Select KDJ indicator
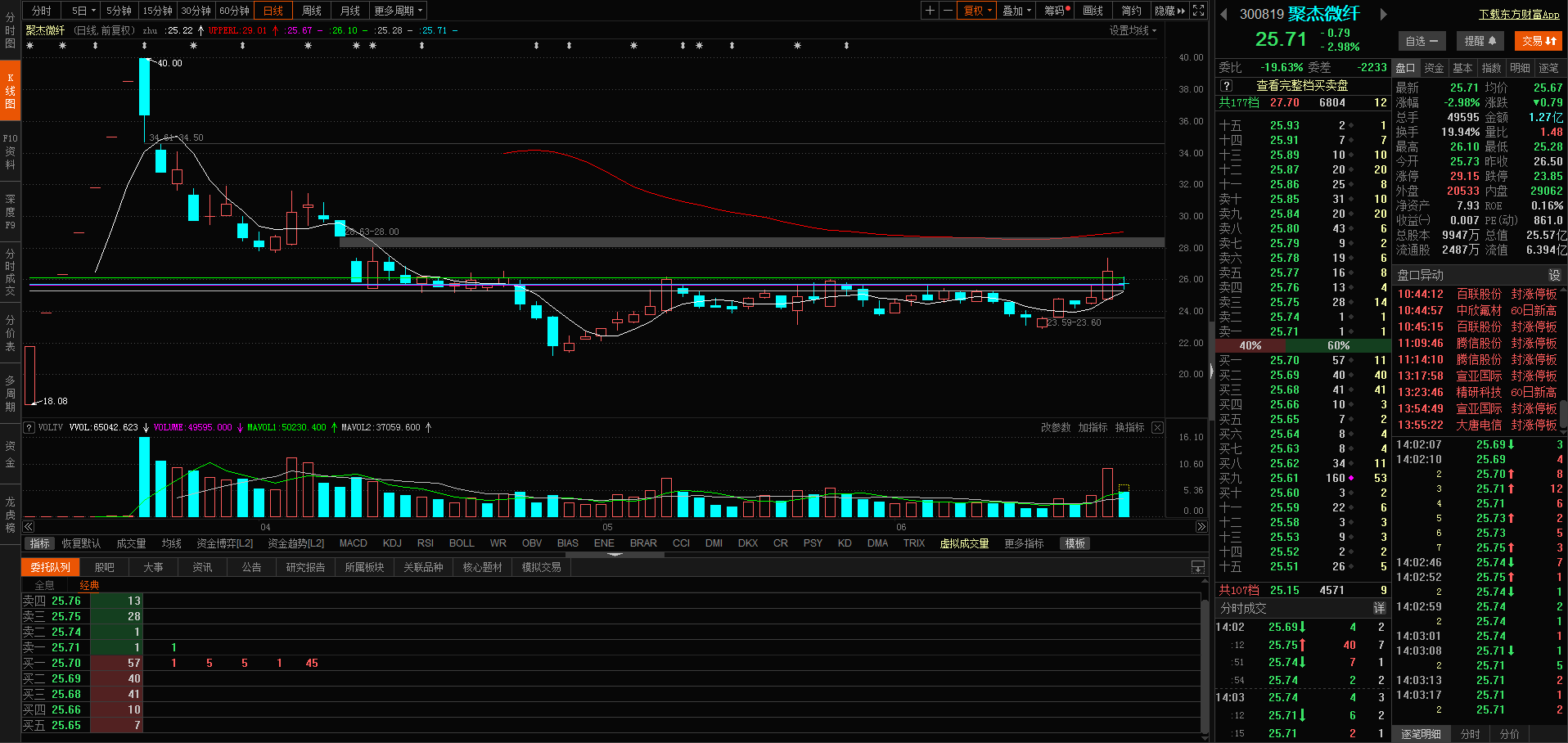Image resolution: width=1568 pixels, height=743 pixels. 392,543
